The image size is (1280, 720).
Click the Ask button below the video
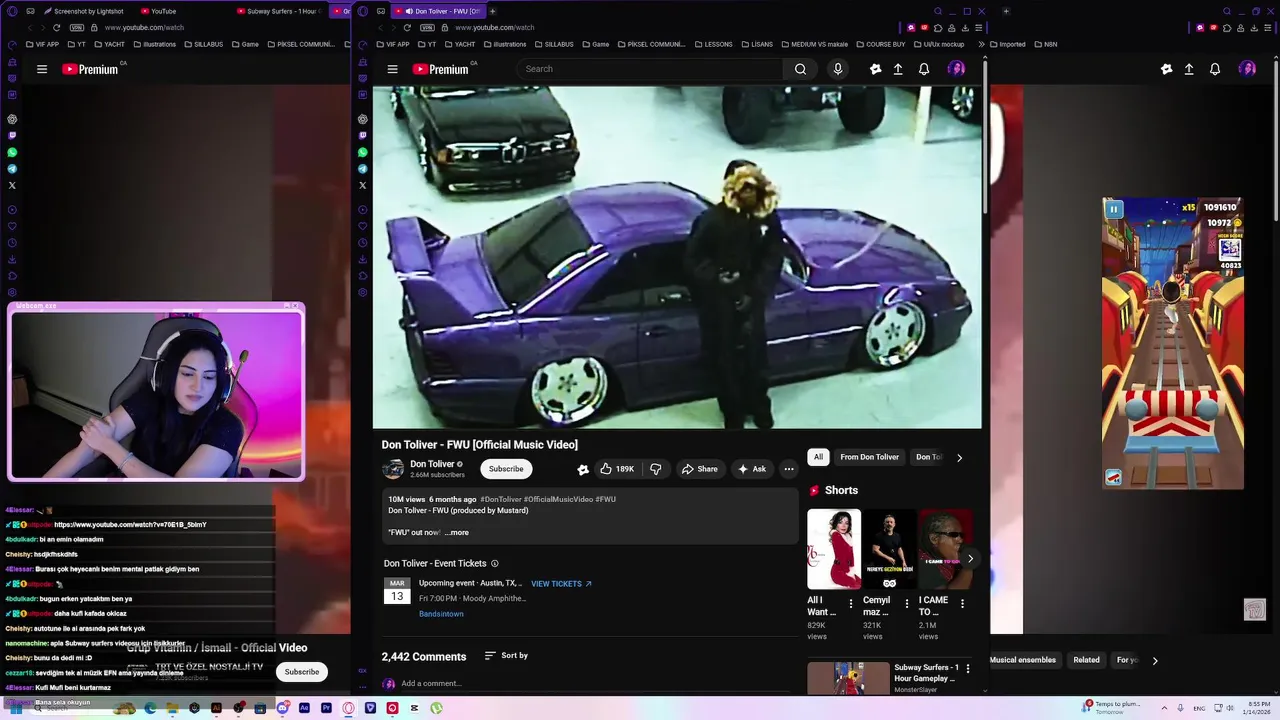click(751, 469)
